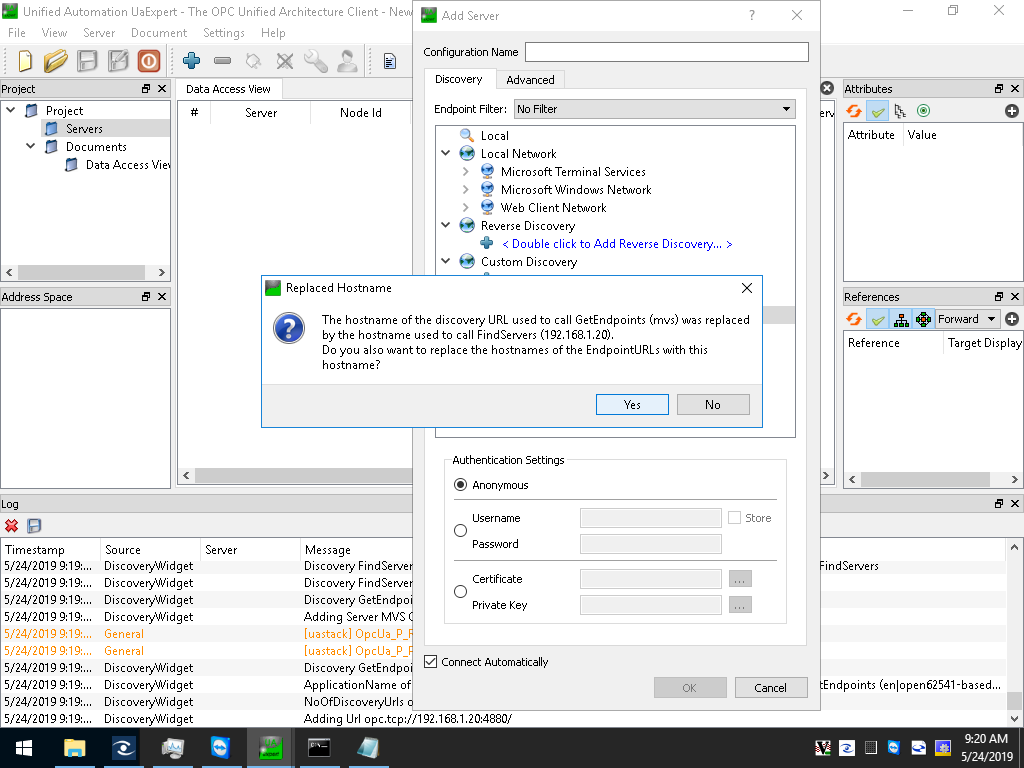Click the Save Project As pencil icon
This screenshot has height=768, width=1024.
pyautogui.click(x=118, y=61)
